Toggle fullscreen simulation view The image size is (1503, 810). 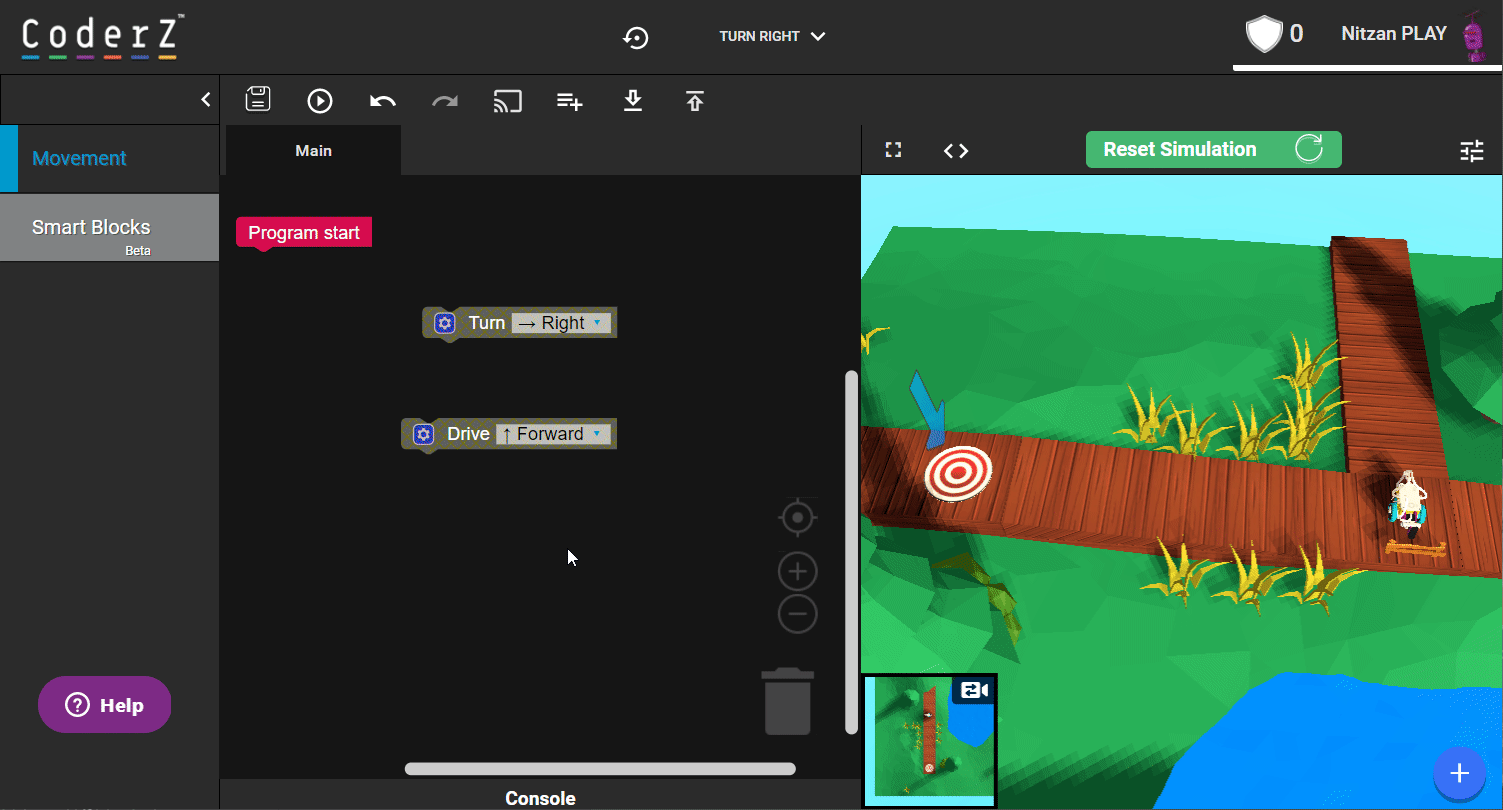tap(894, 150)
